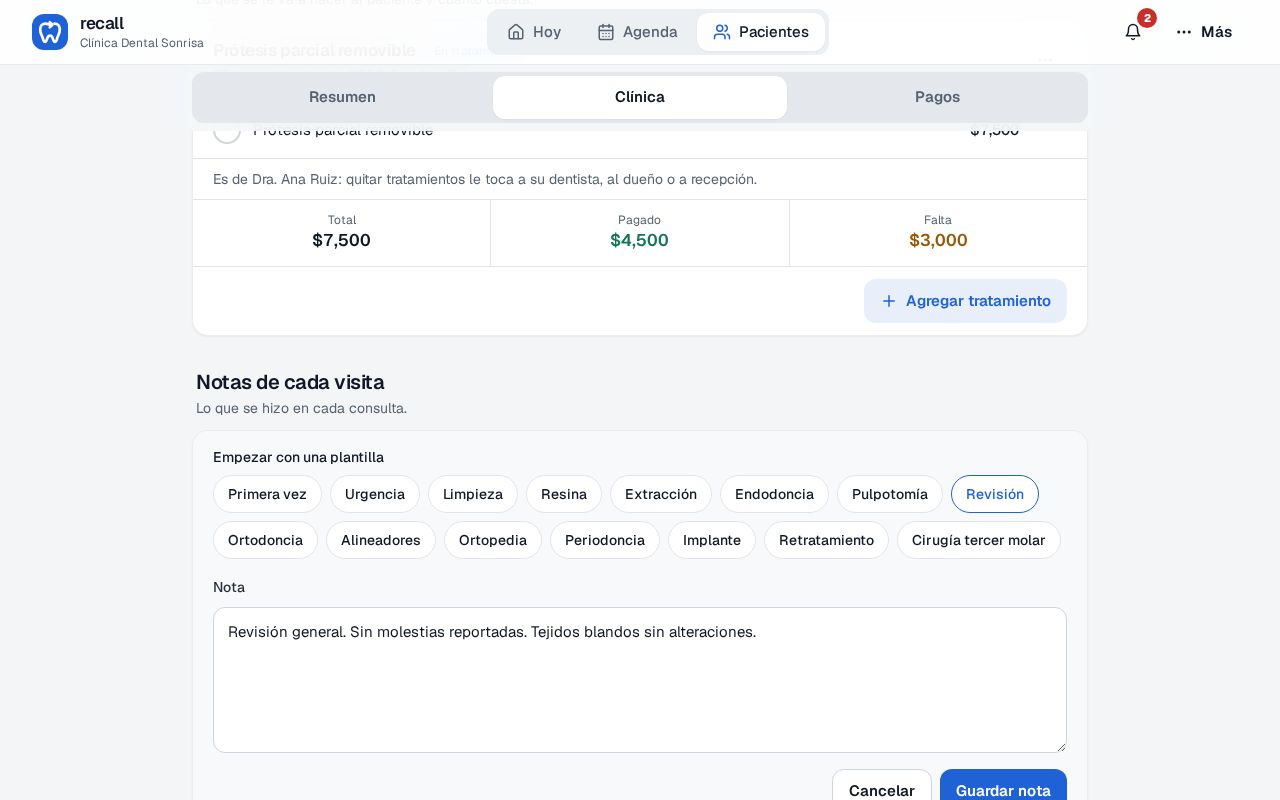Select the Retratamiento template
Image resolution: width=1280 pixels, height=800 pixels.
pyautogui.click(x=826, y=540)
